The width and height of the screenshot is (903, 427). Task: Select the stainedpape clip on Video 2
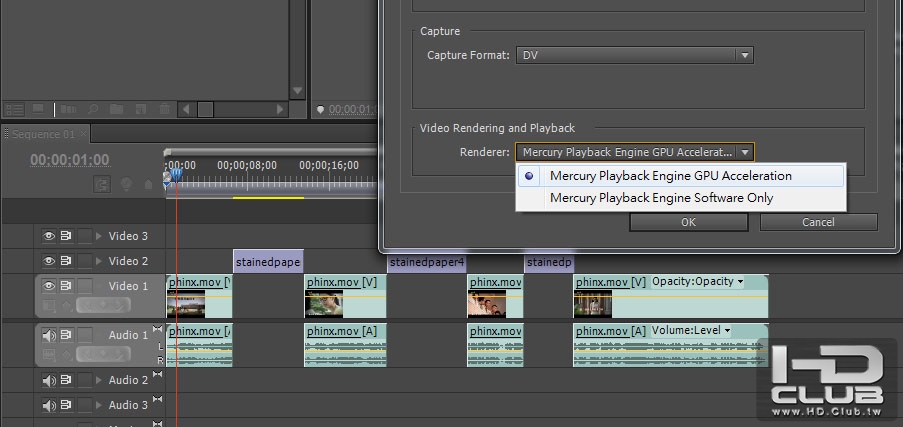(x=268, y=263)
